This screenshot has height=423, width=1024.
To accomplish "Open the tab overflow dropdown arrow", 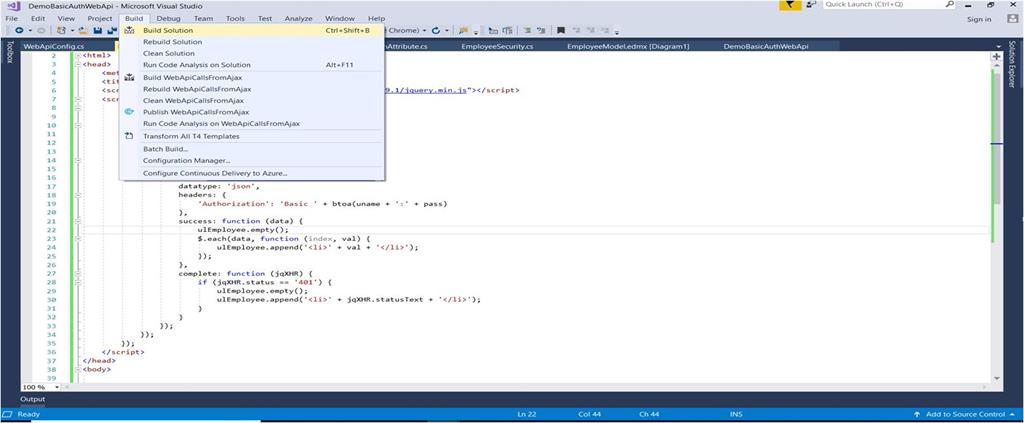I will pos(999,47).
